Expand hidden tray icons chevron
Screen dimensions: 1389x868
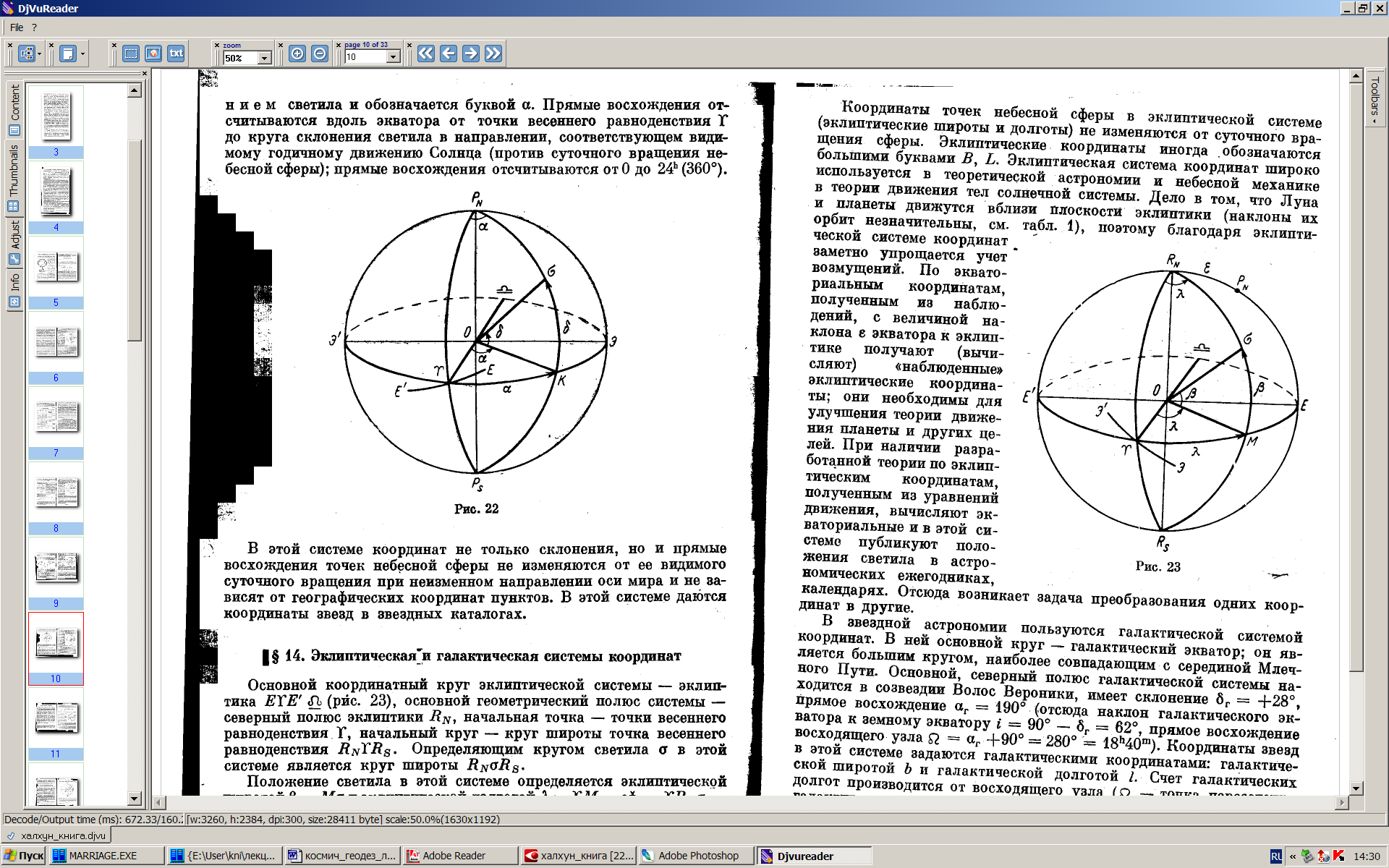coord(1293,856)
